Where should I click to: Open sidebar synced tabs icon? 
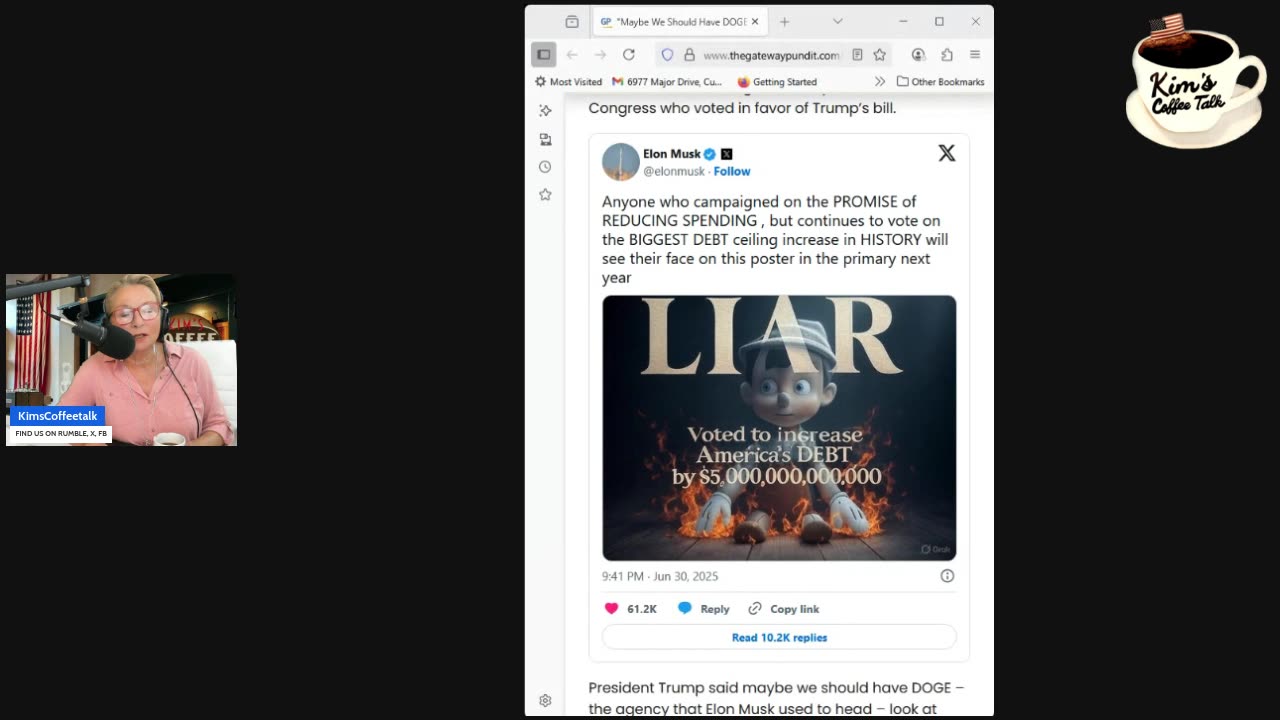click(x=545, y=139)
